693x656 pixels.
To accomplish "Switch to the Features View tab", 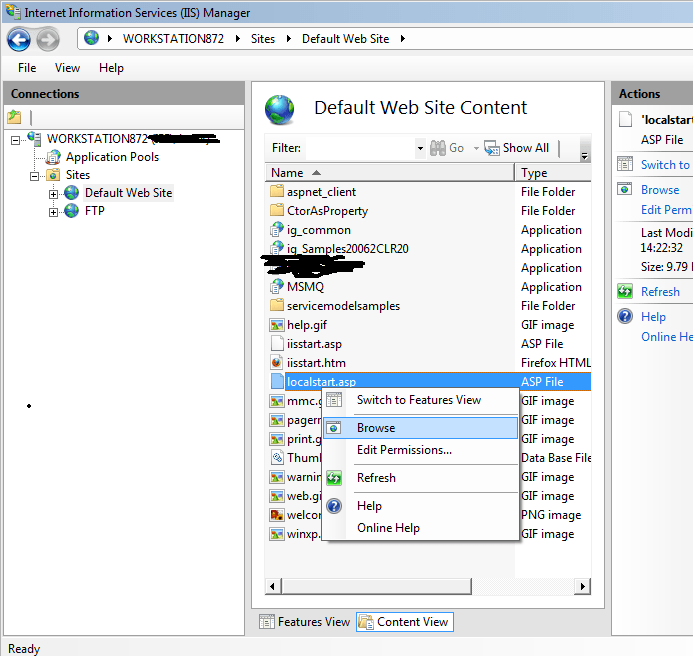I will tap(305, 622).
